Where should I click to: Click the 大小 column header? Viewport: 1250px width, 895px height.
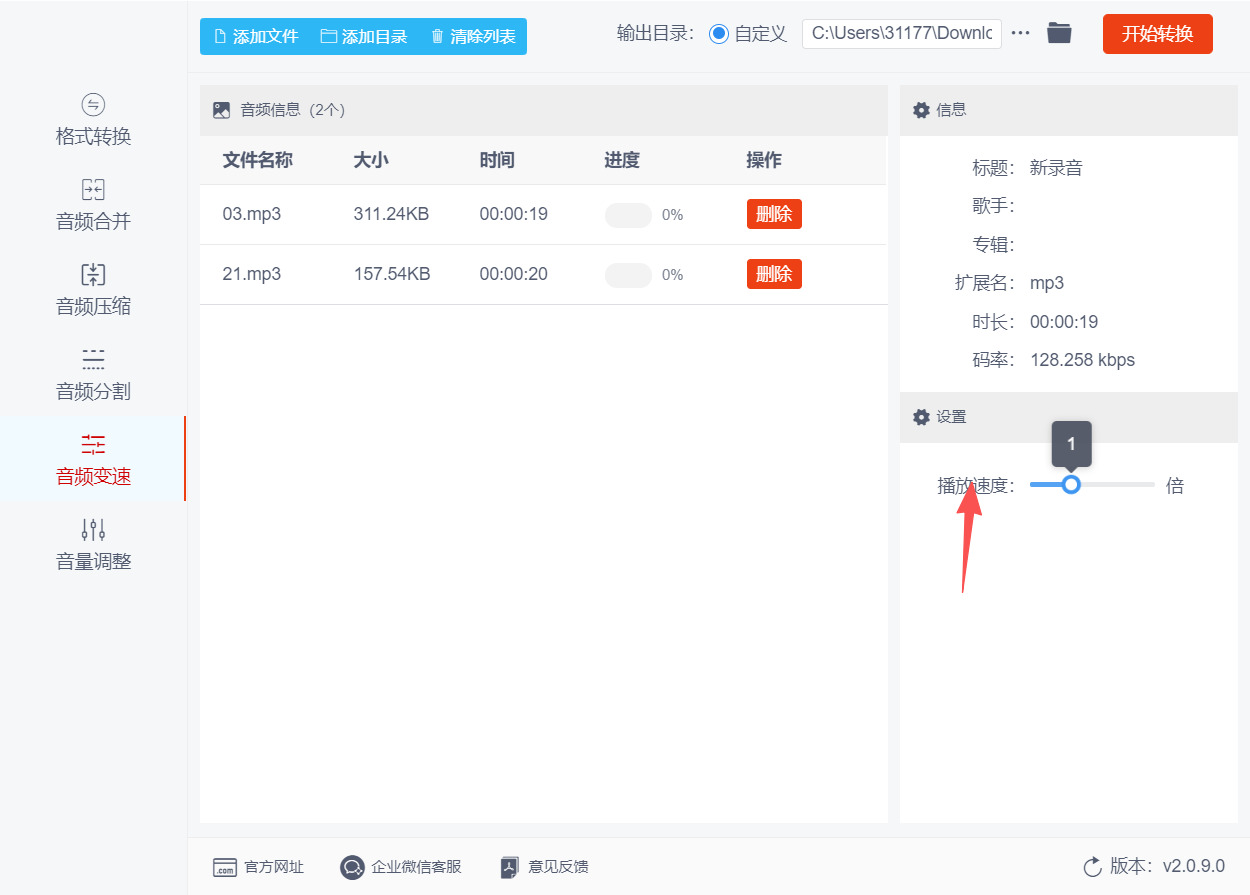click(x=371, y=160)
